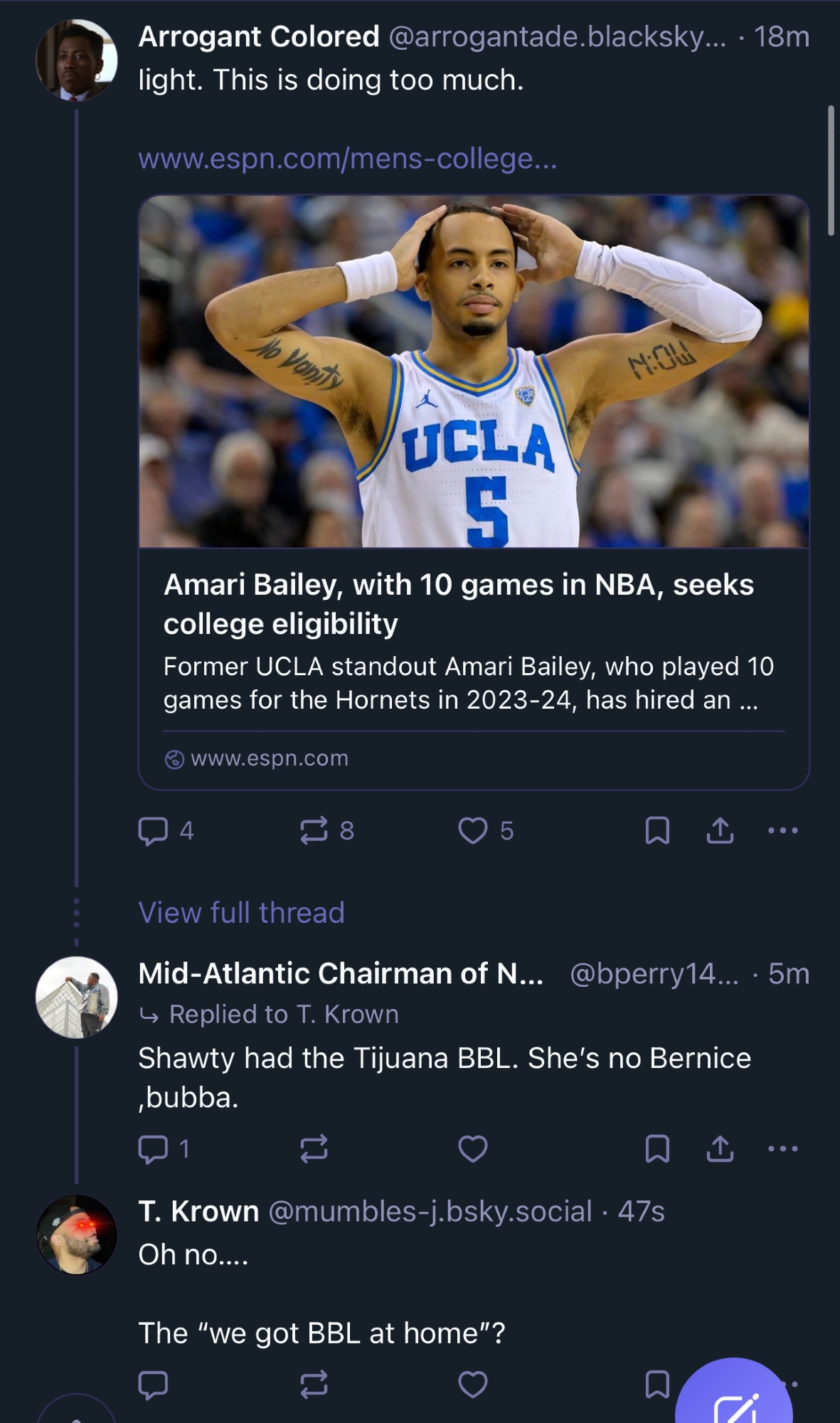The width and height of the screenshot is (840, 1423).
Task: Share the Arrogant Colored ESPN post
Action: [x=720, y=830]
